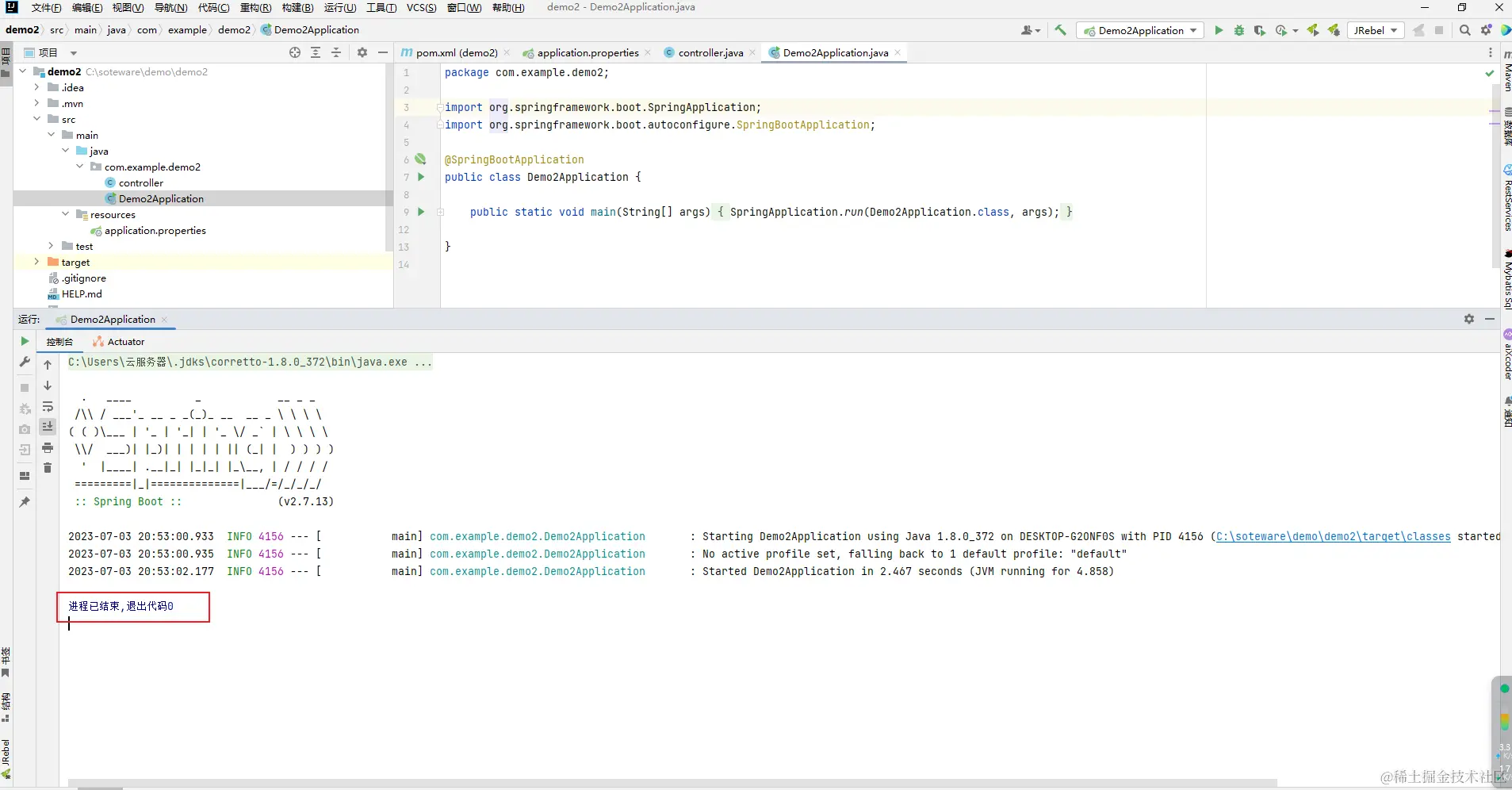Screen dimensions: 1512x790
Task: Toggle soft-wrap in the console
Action: (48, 406)
